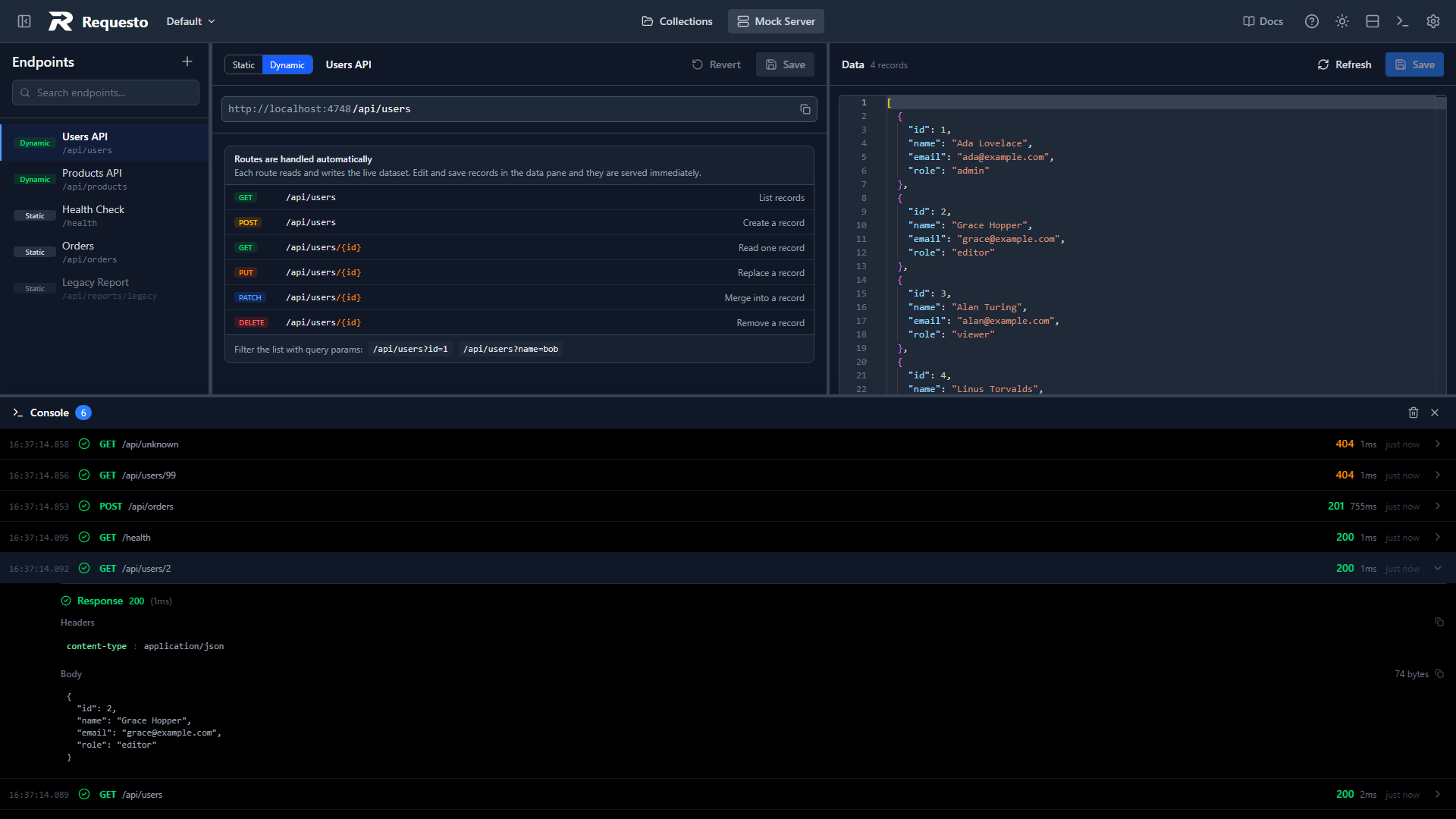The height and width of the screenshot is (819, 1456).
Task: Save the data records
Action: pyautogui.click(x=1414, y=64)
